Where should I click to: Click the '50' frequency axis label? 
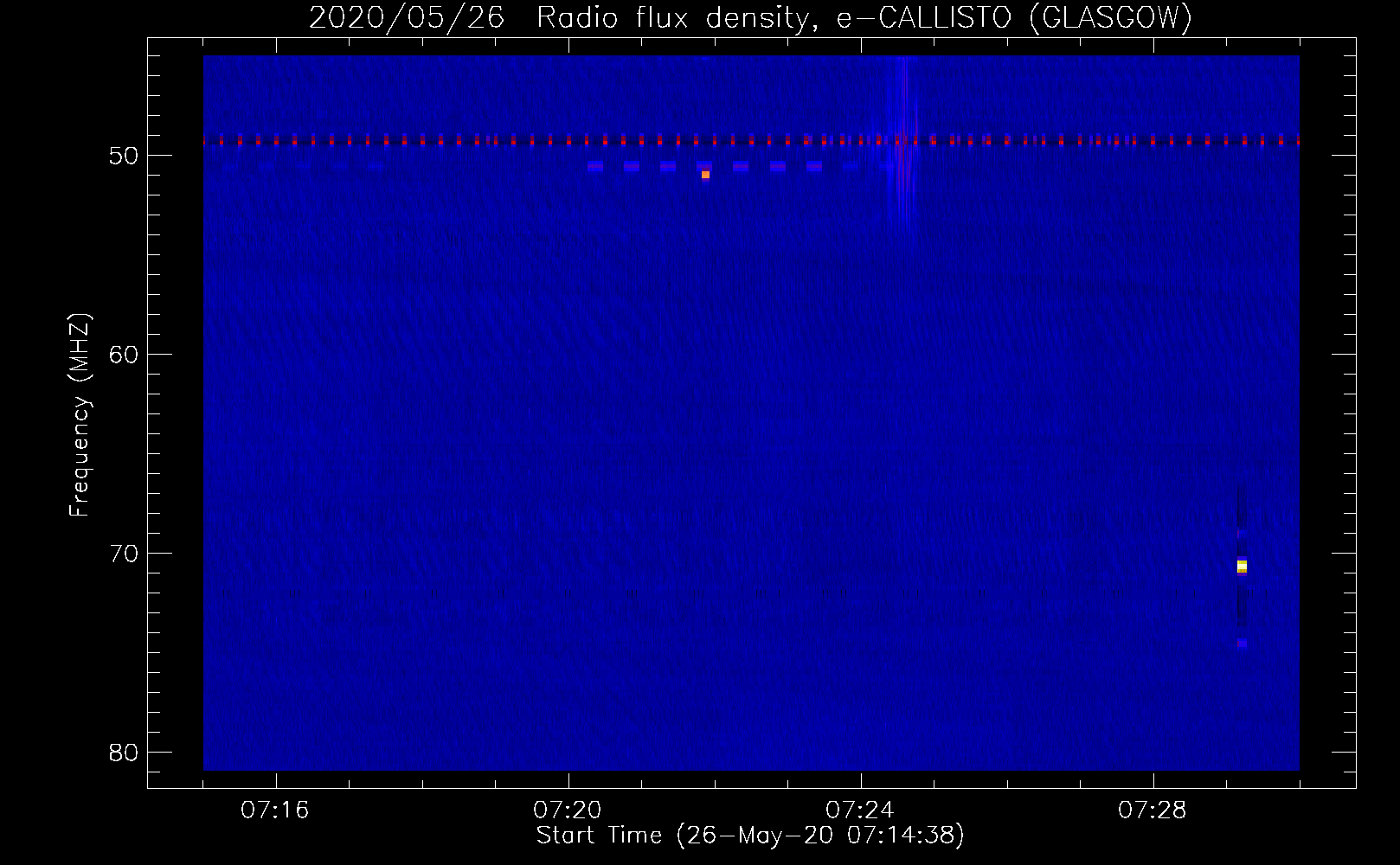click(125, 156)
